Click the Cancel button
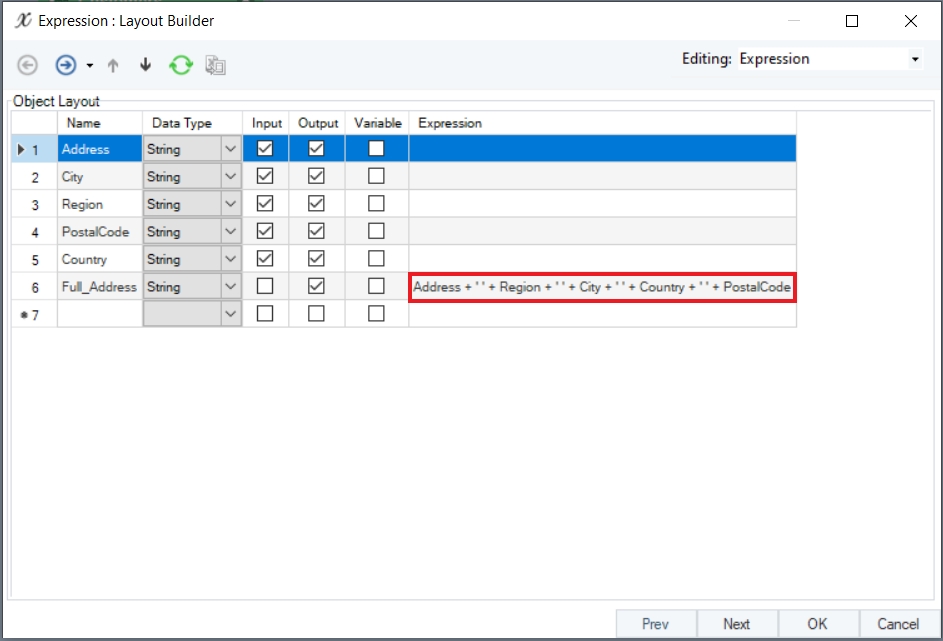Viewport: 943px width, 641px height. point(897,624)
